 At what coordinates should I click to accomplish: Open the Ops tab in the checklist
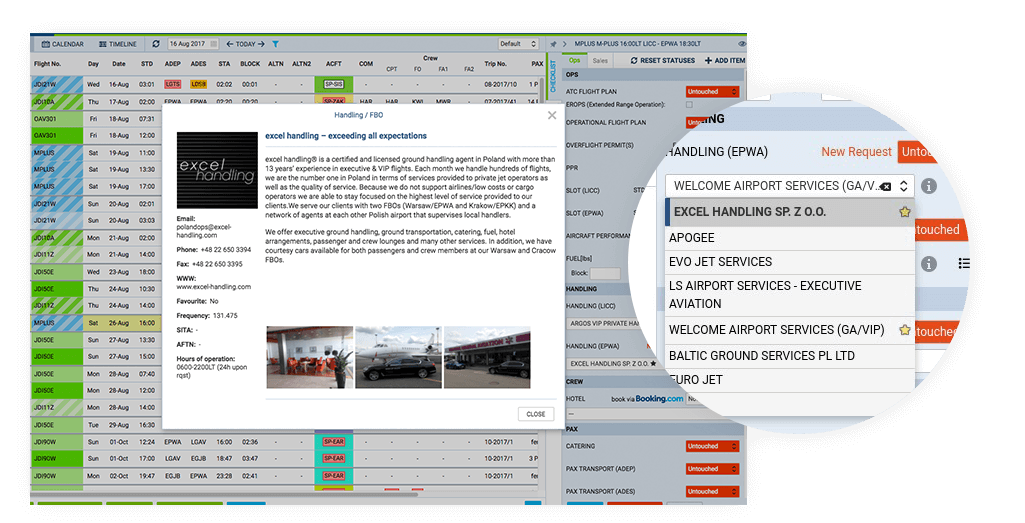tap(575, 60)
